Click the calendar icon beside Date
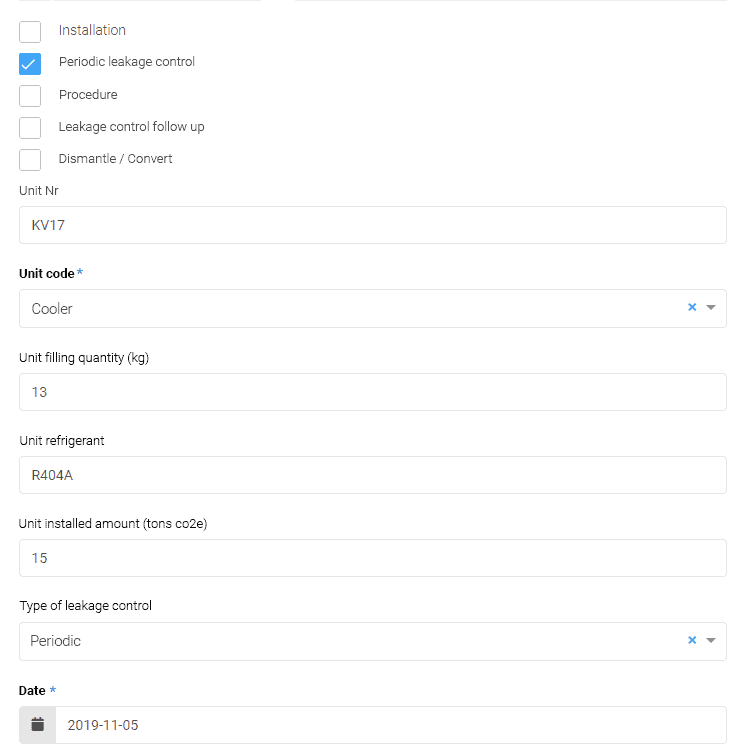The height and width of the screenshot is (750, 747). (38, 725)
